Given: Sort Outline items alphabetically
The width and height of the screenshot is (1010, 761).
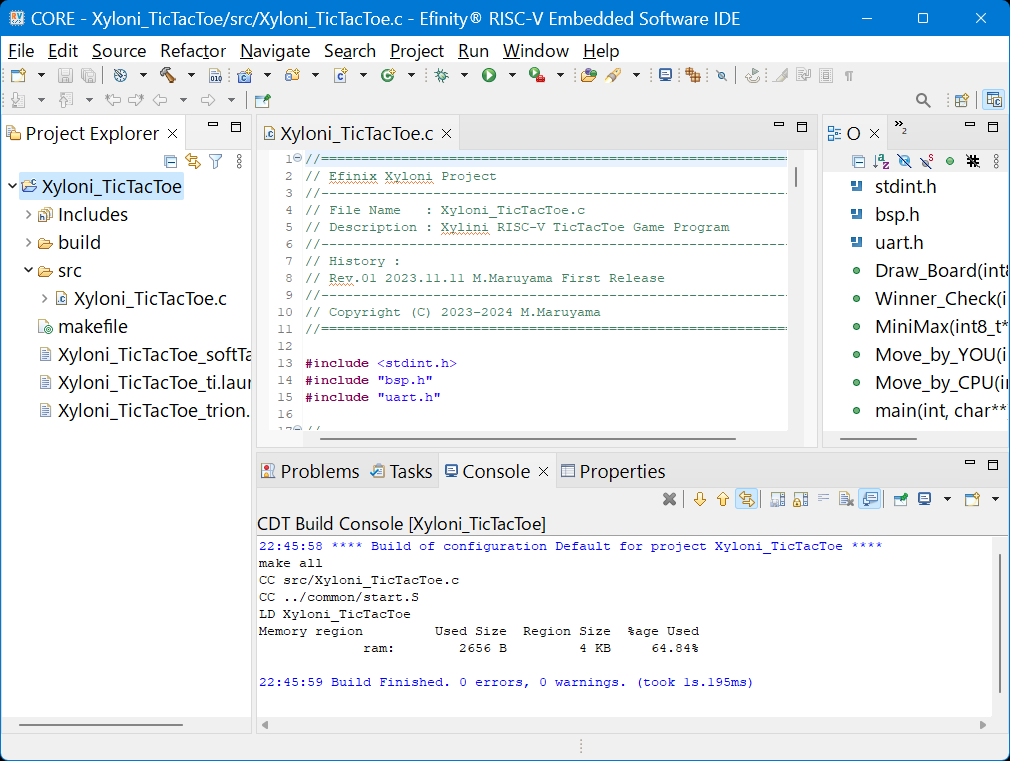Looking at the screenshot, I should point(881,161).
